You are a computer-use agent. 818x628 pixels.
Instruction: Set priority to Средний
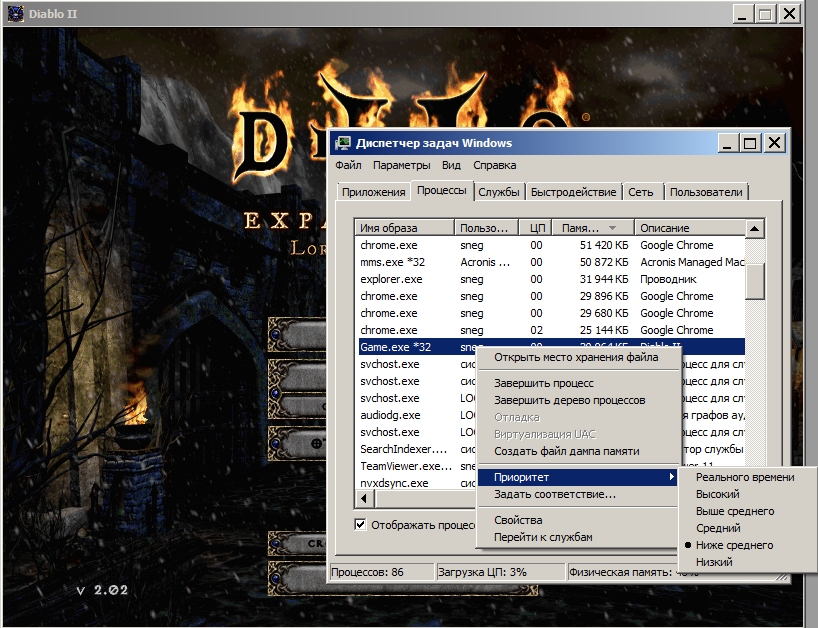(718, 528)
